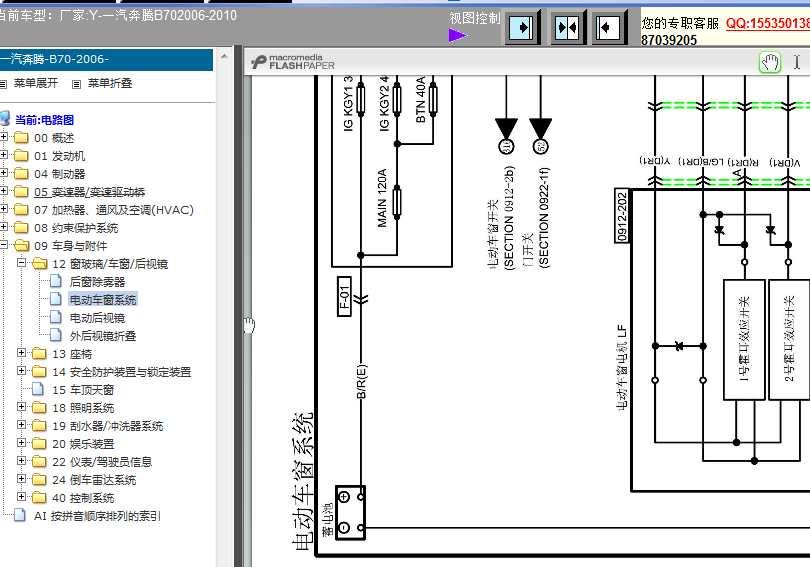Click the 当前:电路图 heading

(x=44, y=120)
